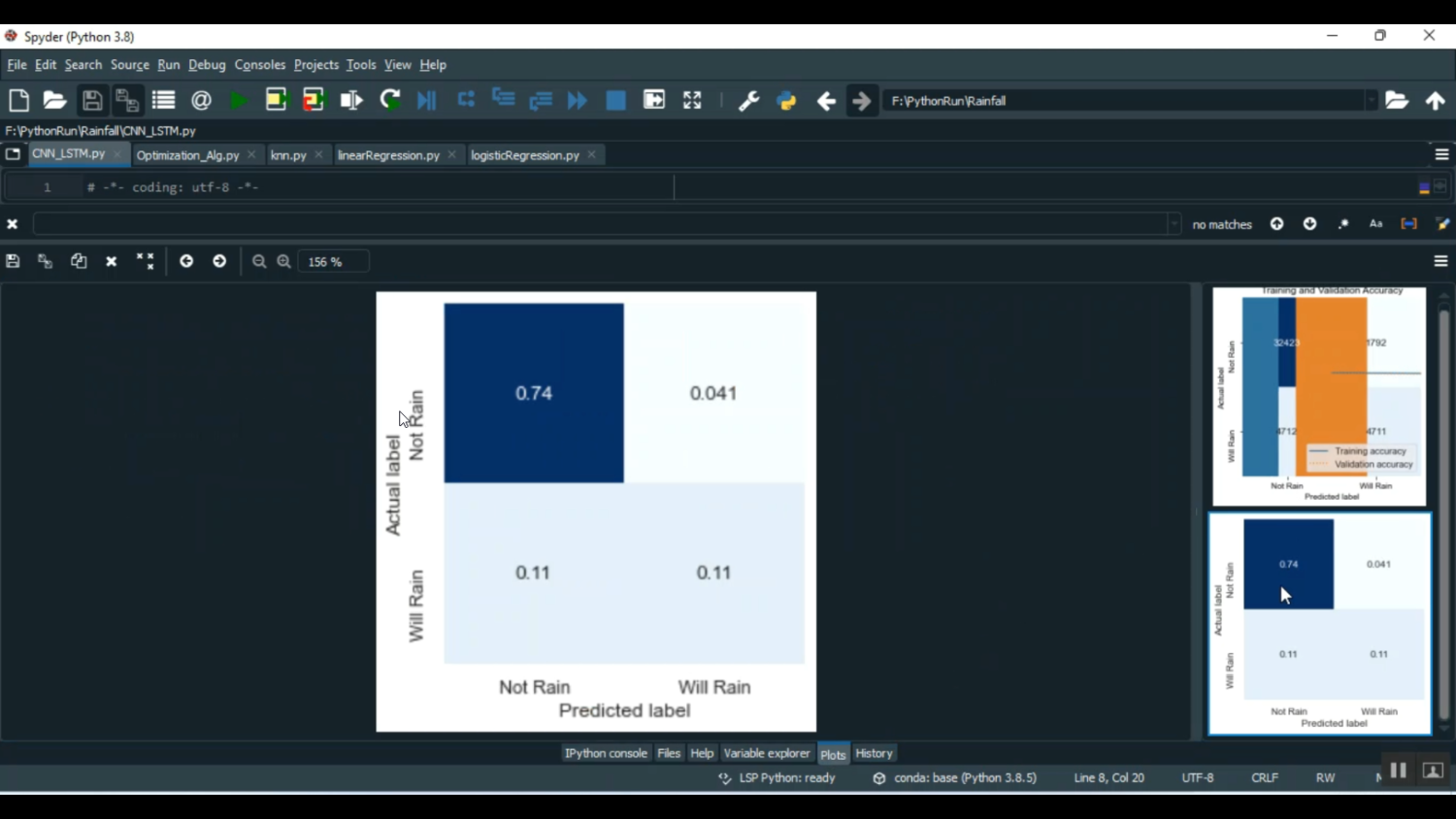Click the Zoom in magnifier in plots toolbar
Screen dimensions: 1456x819
pos(283,262)
